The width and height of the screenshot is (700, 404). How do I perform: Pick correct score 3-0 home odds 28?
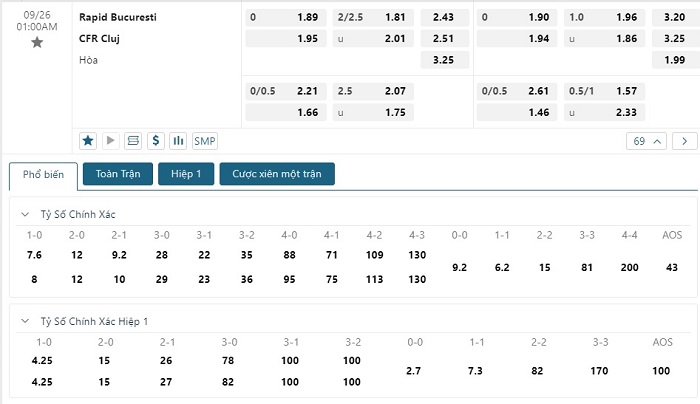(x=162, y=255)
